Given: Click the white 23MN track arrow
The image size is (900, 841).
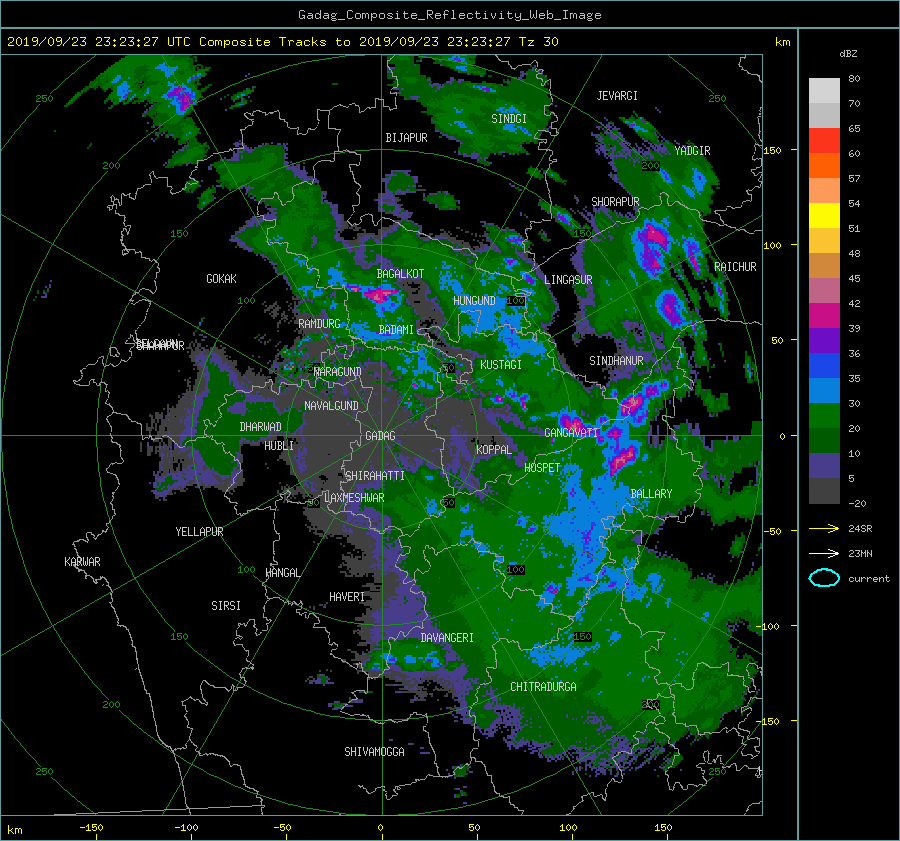Looking at the screenshot, I should [824, 554].
